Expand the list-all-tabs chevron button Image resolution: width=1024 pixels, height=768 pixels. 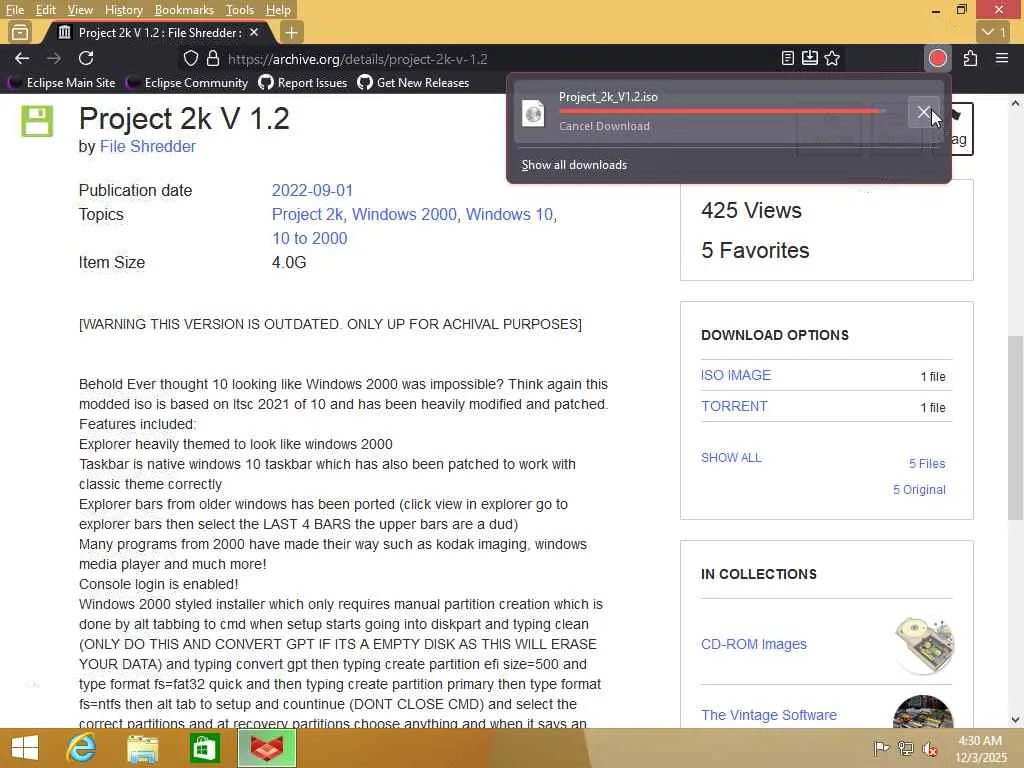[x=995, y=32]
